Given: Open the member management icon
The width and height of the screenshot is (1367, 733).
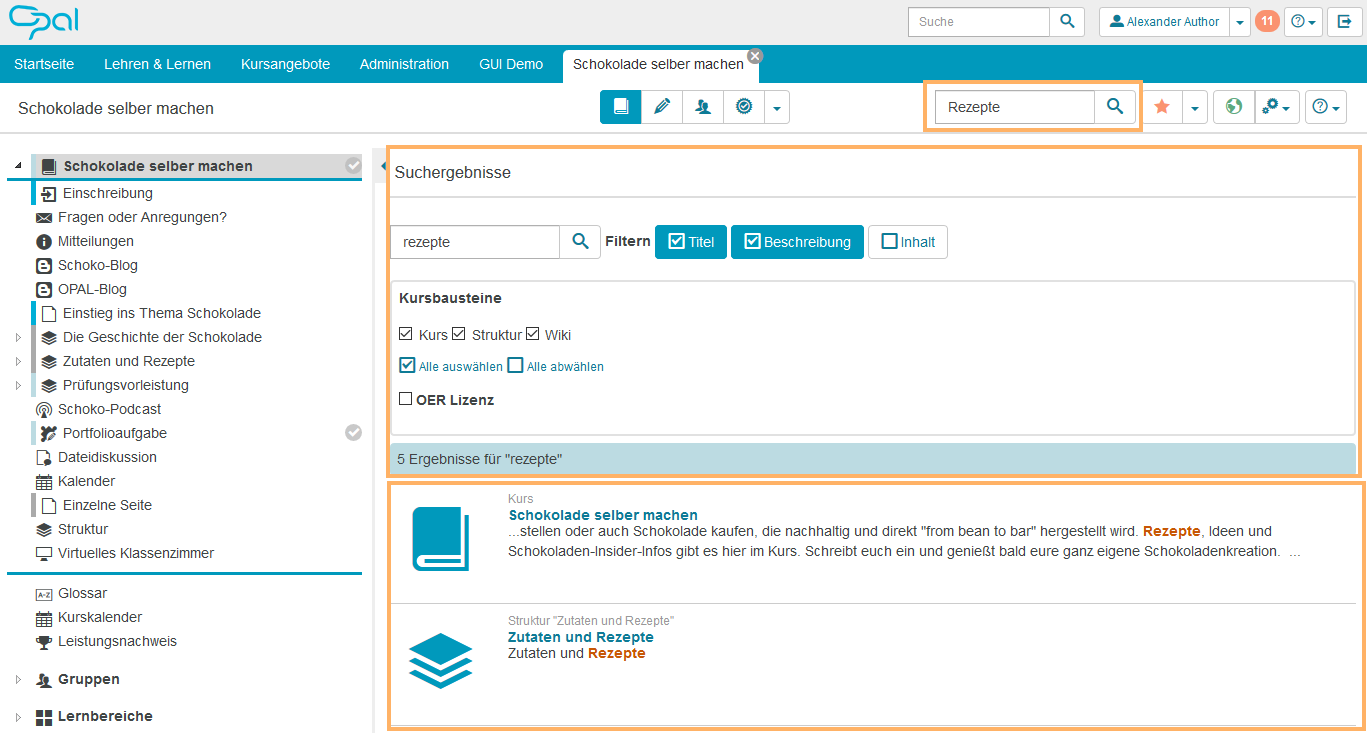Looking at the screenshot, I should point(703,107).
